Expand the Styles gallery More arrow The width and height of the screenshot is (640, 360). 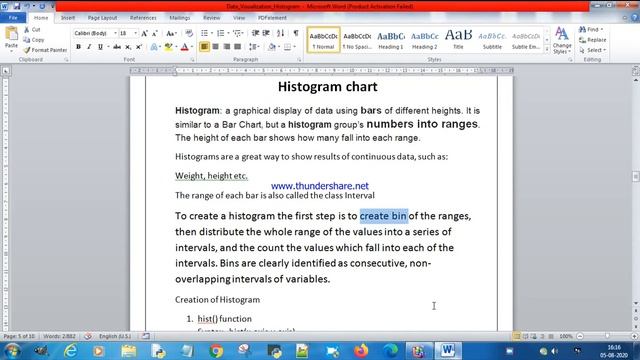[x=547, y=49]
